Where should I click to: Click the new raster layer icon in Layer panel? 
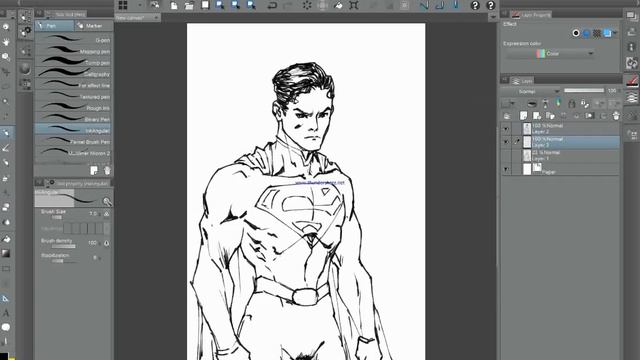524,116
